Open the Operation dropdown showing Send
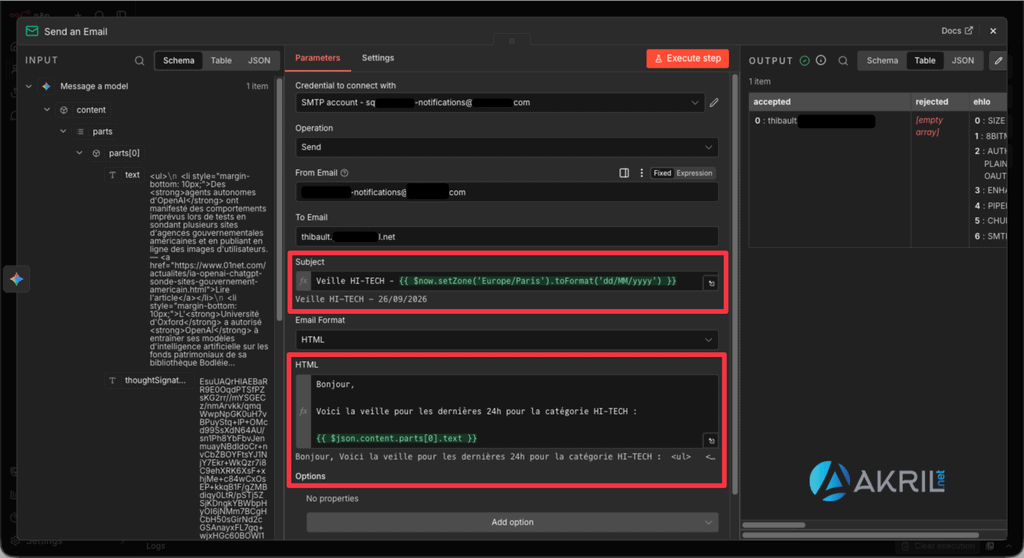The image size is (1024, 558). click(x=507, y=147)
